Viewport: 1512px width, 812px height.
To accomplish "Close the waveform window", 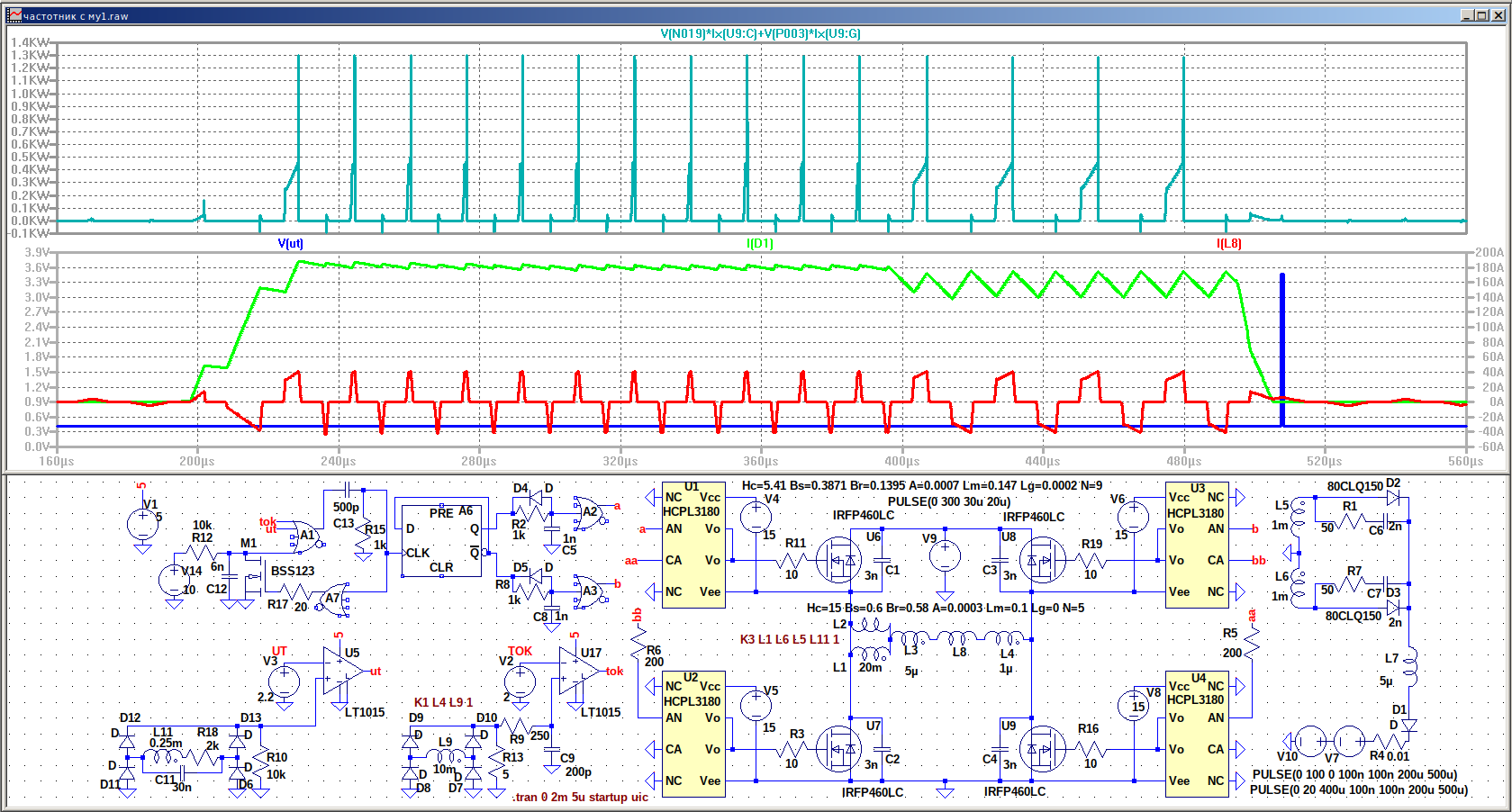I will (1497, 15).
